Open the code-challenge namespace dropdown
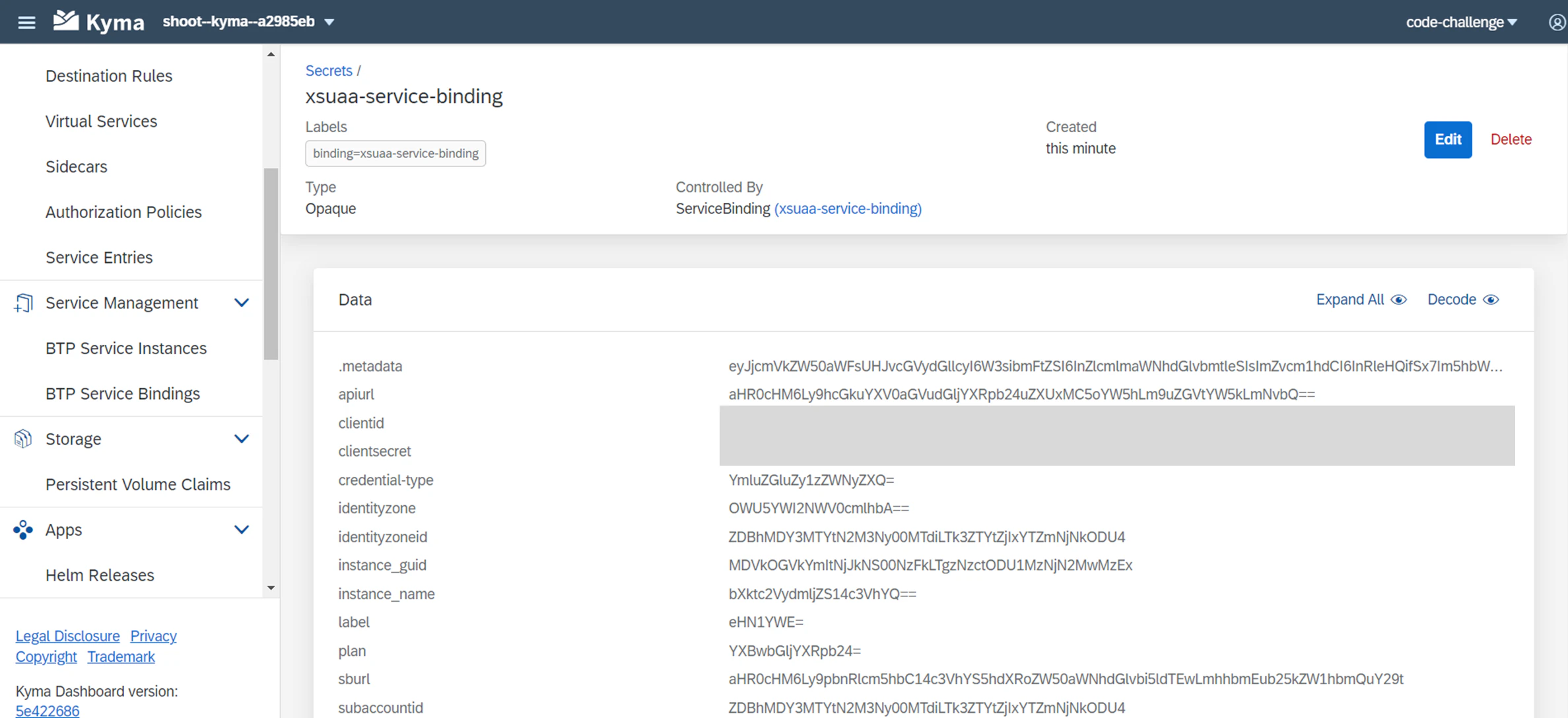Image resolution: width=1568 pixels, height=718 pixels. (1461, 22)
